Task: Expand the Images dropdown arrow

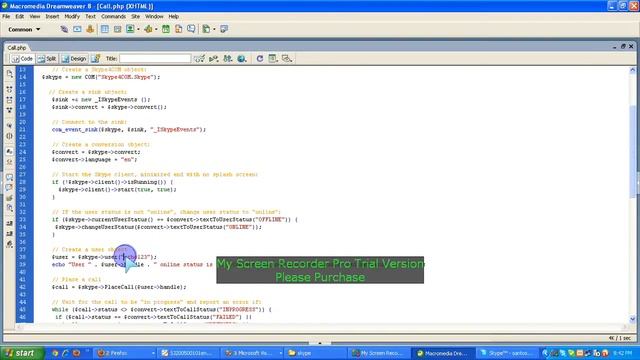Action: [x=138, y=29]
